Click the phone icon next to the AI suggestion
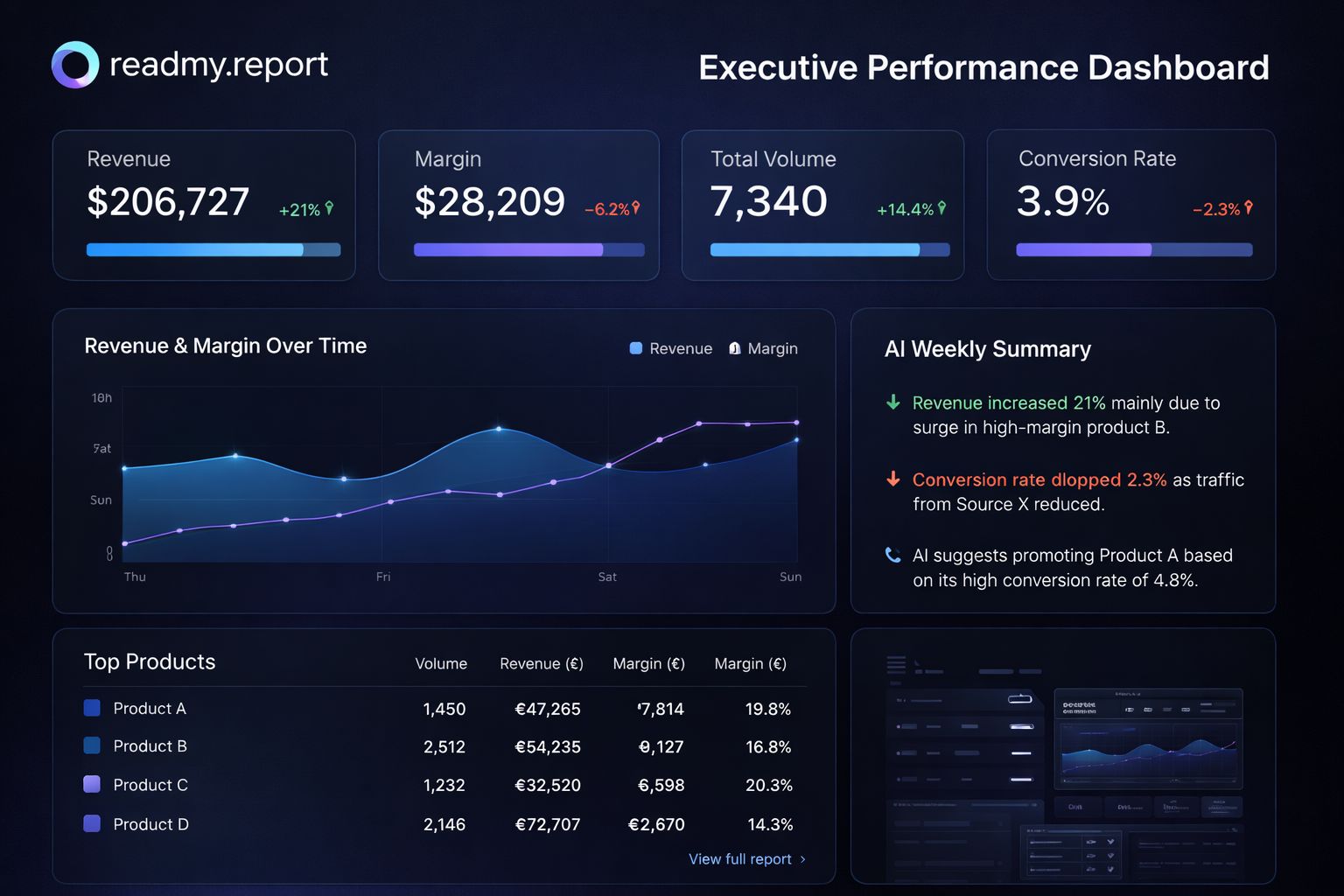The height and width of the screenshot is (896, 1344). click(892, 555)
